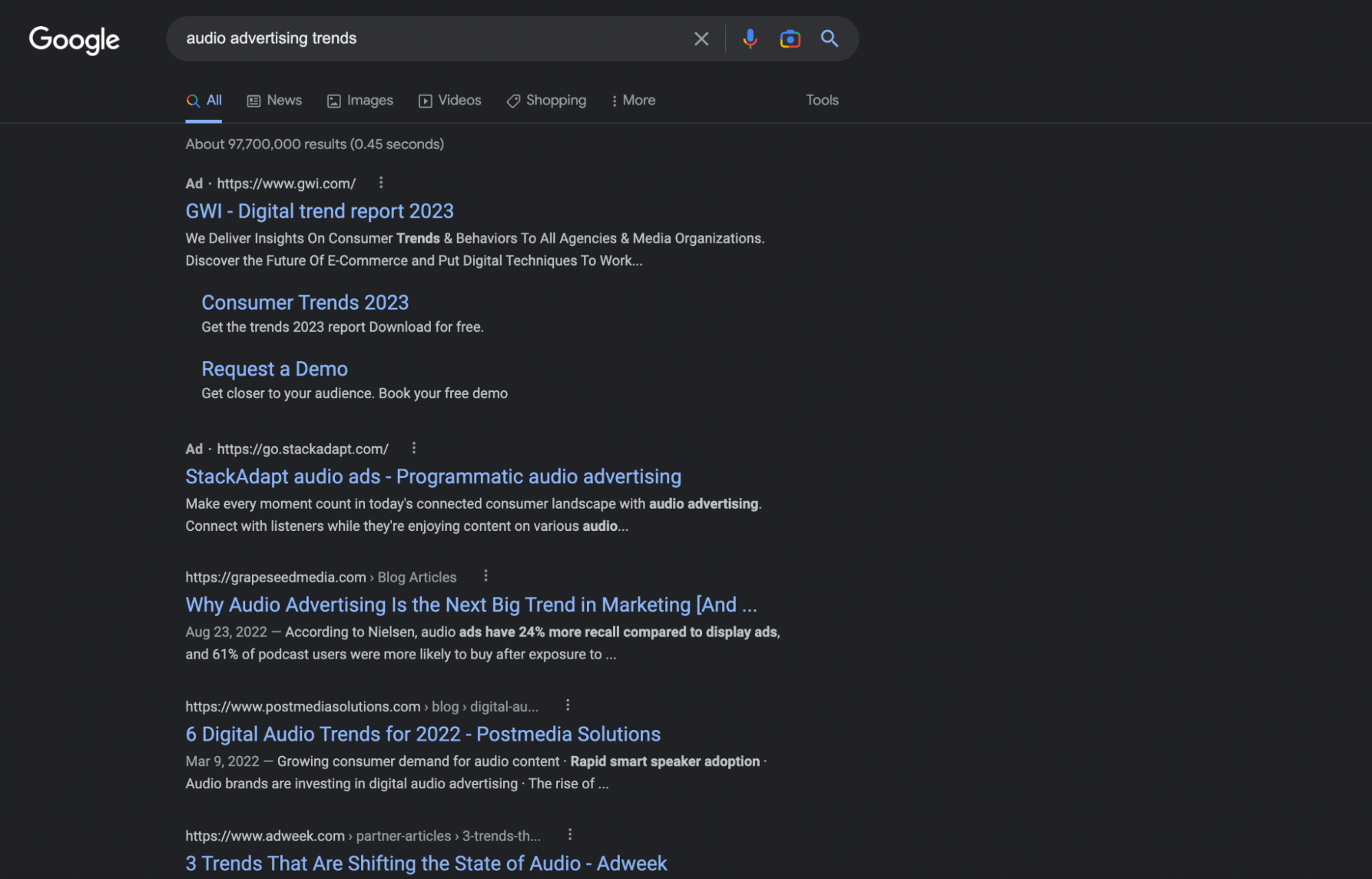Image resolution: width=1372 pixels, height=879 pixels.
Task: Open options dots next to grapeseedmedia.com result
Action: (486, 575)
